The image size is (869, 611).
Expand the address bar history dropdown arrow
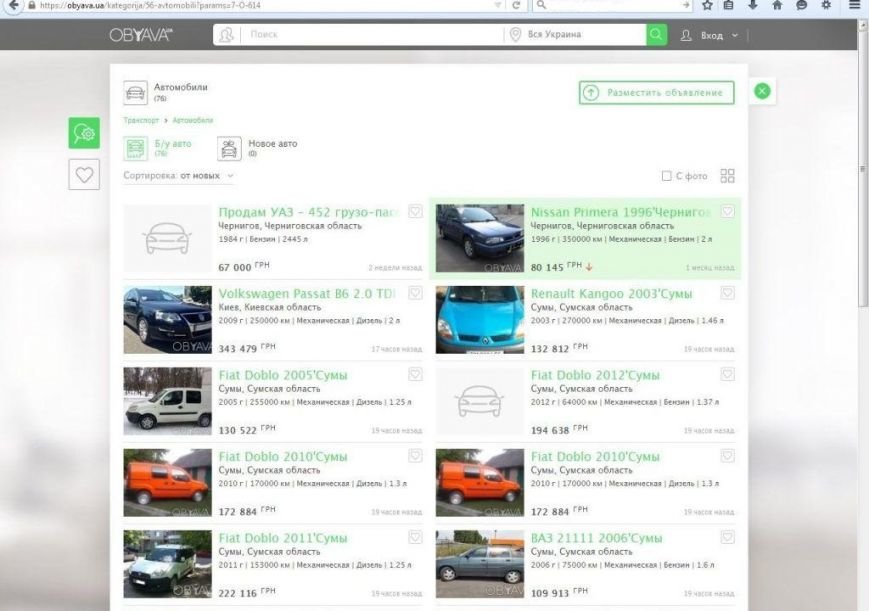[x=498, y=5]
